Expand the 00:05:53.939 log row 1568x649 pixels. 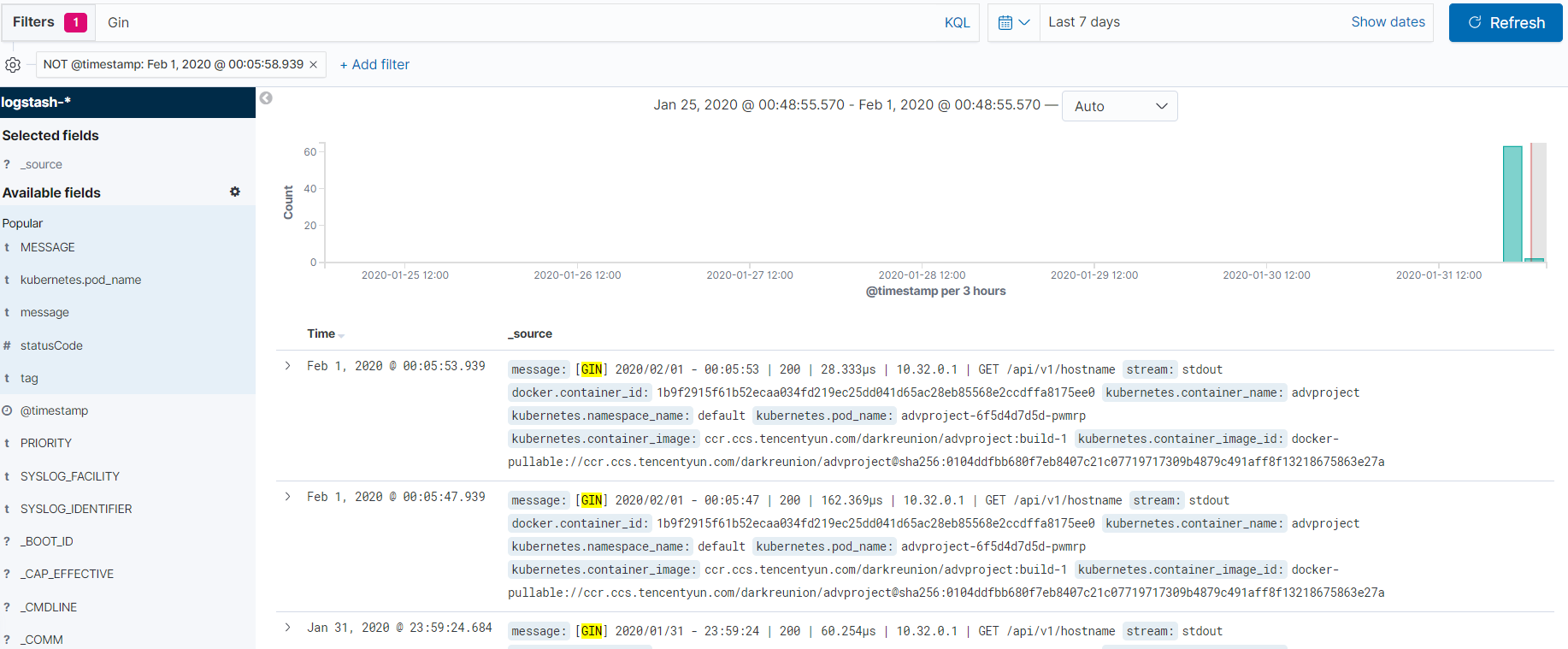[x=288, y=366]
